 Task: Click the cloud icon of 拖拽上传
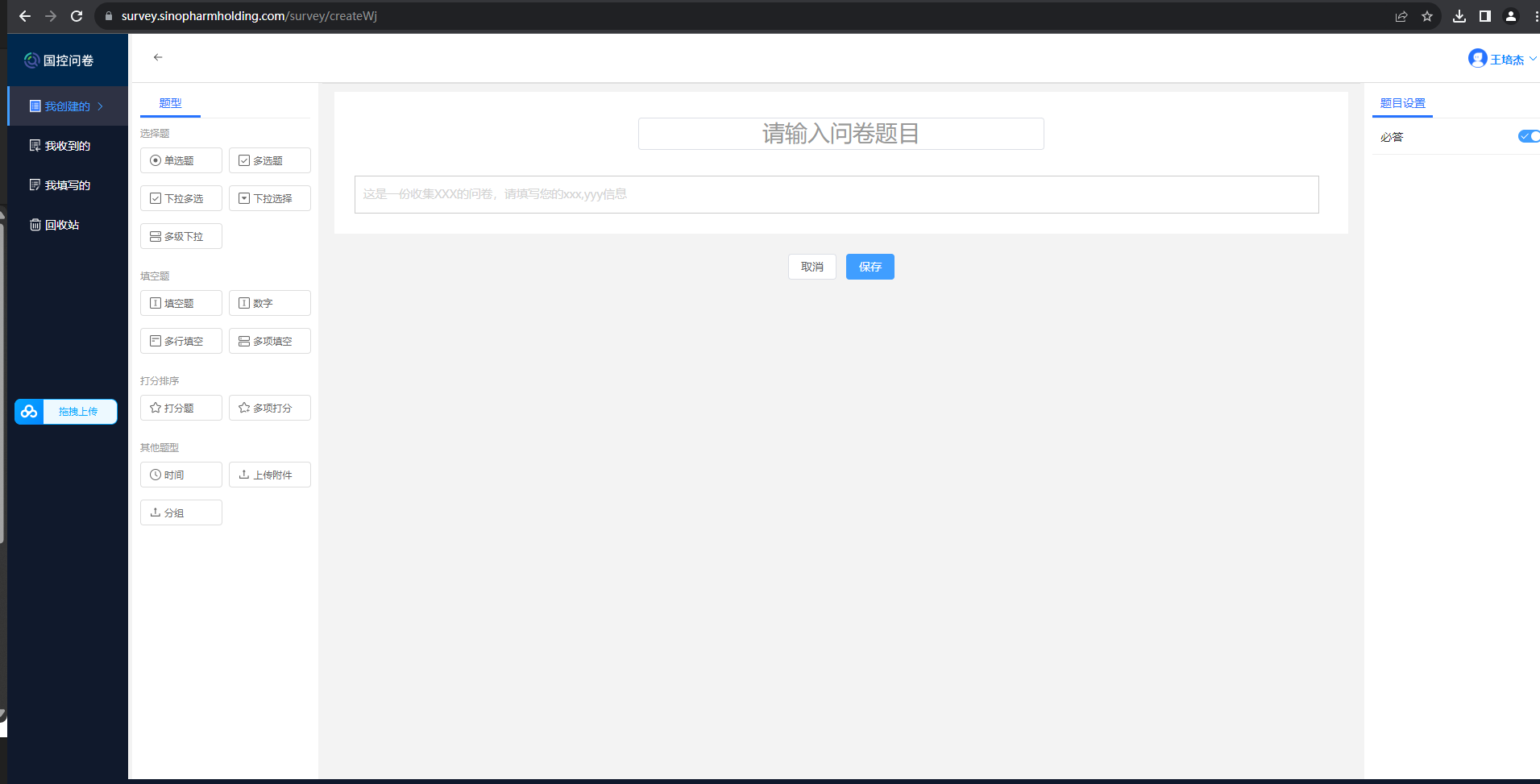tap(29, 412)
